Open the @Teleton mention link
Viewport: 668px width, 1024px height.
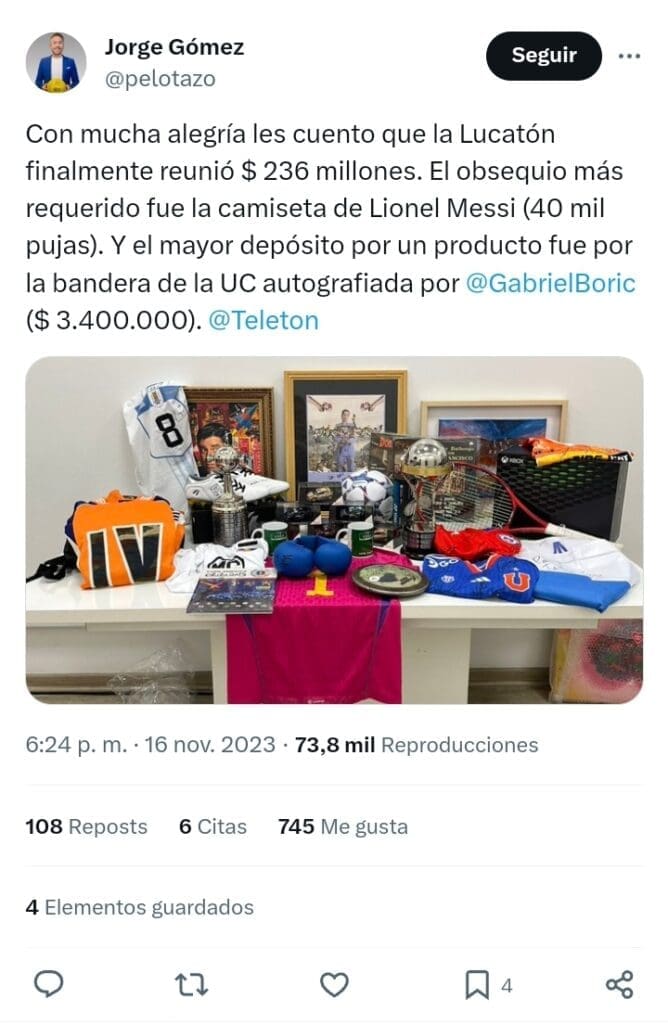263,321
